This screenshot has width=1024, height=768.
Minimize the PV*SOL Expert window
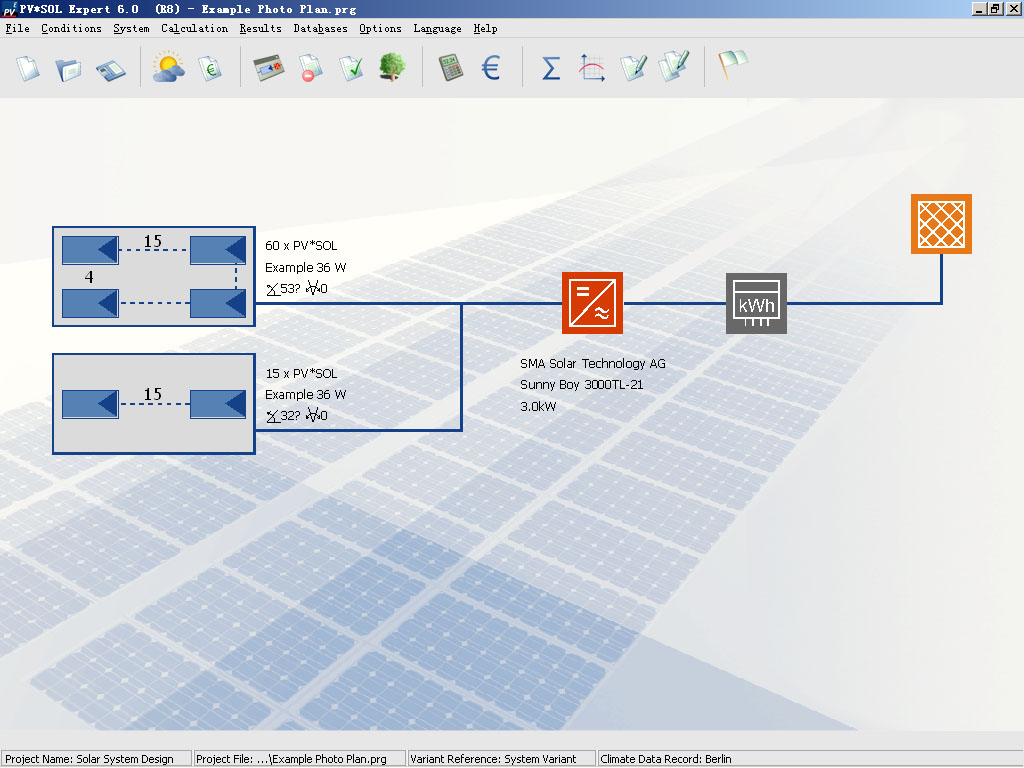(x=979, y=9)
